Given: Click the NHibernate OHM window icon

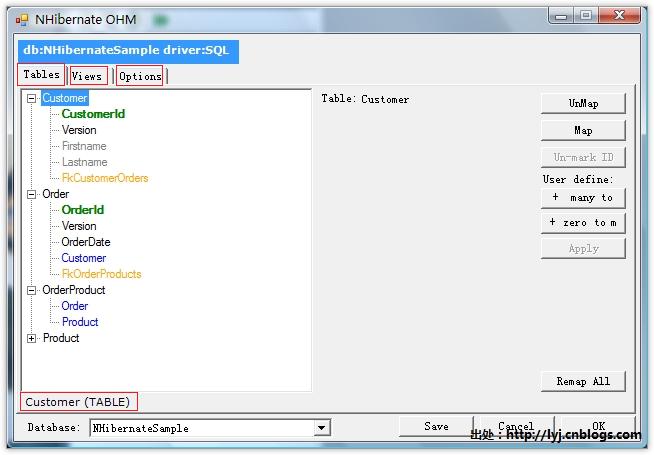Looking at the screenshot, I should pos(22,20).
